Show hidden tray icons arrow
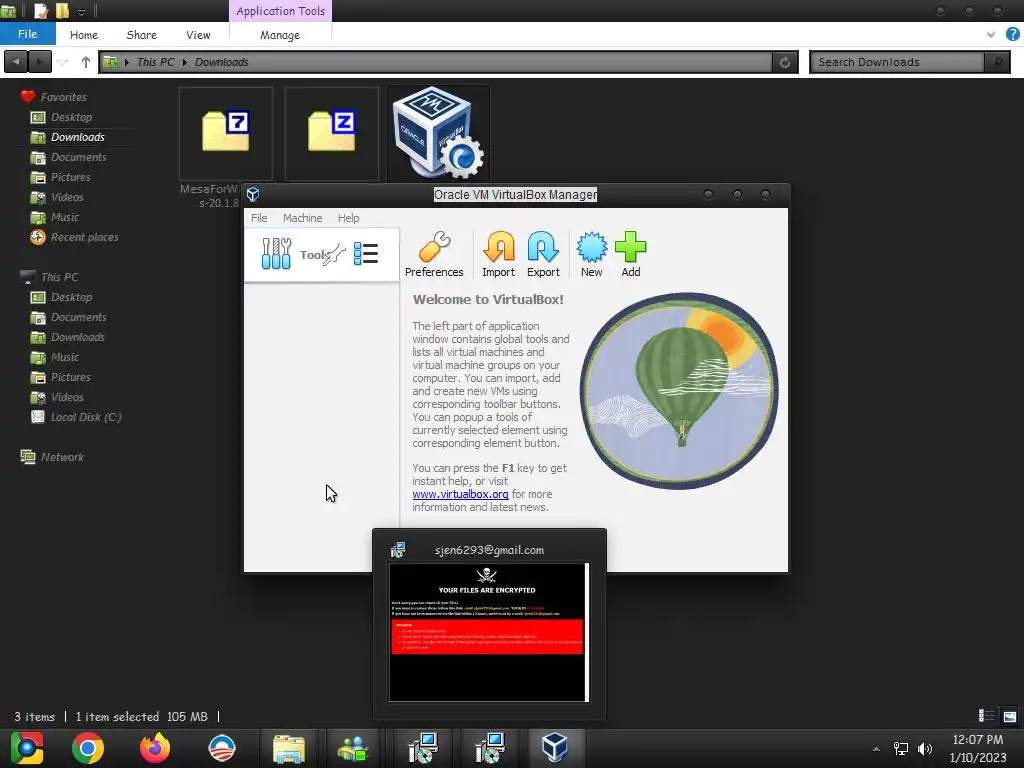1024x768 pixels. (876, 749)
